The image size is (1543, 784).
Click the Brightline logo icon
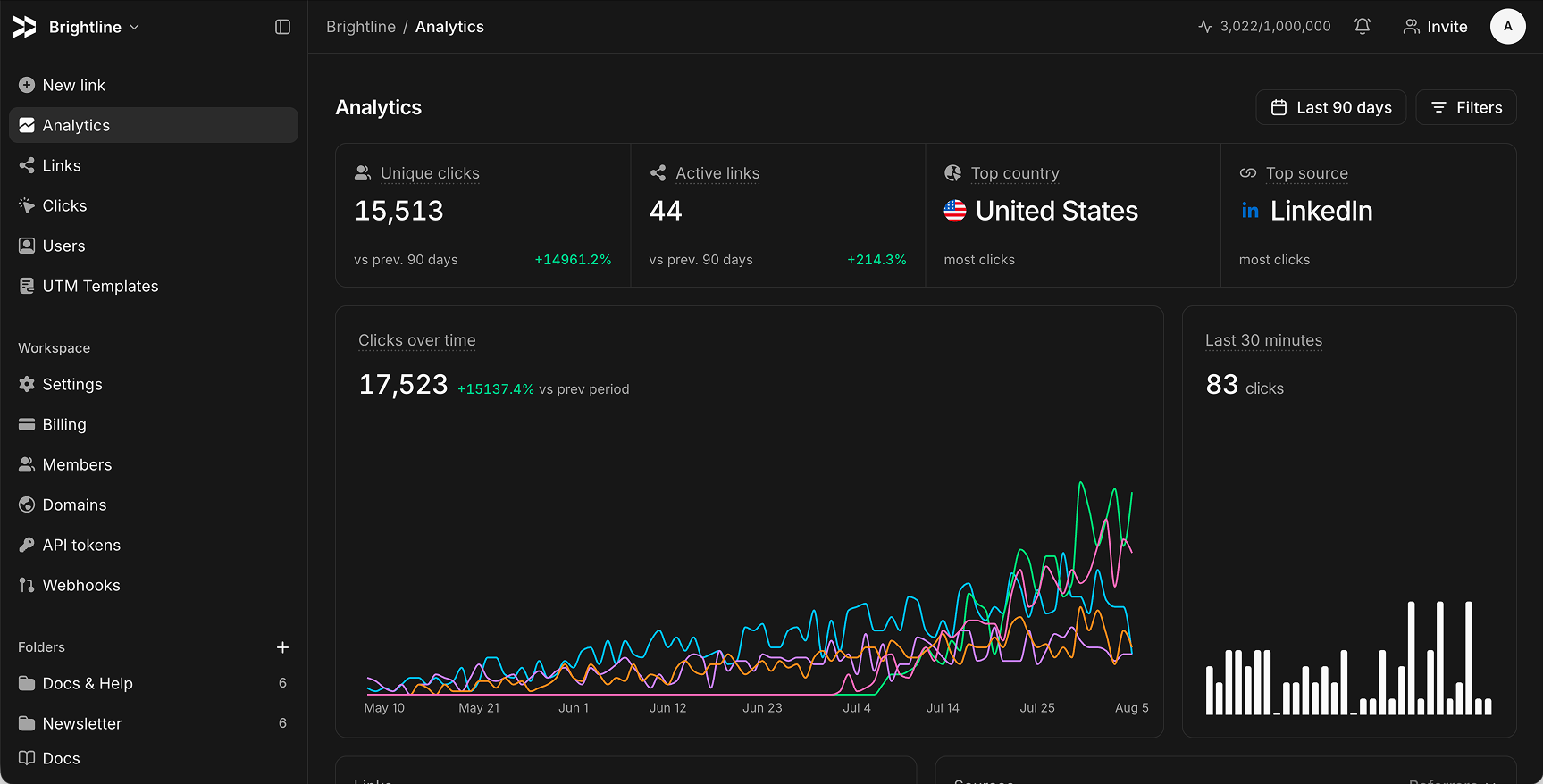point(25,27)
